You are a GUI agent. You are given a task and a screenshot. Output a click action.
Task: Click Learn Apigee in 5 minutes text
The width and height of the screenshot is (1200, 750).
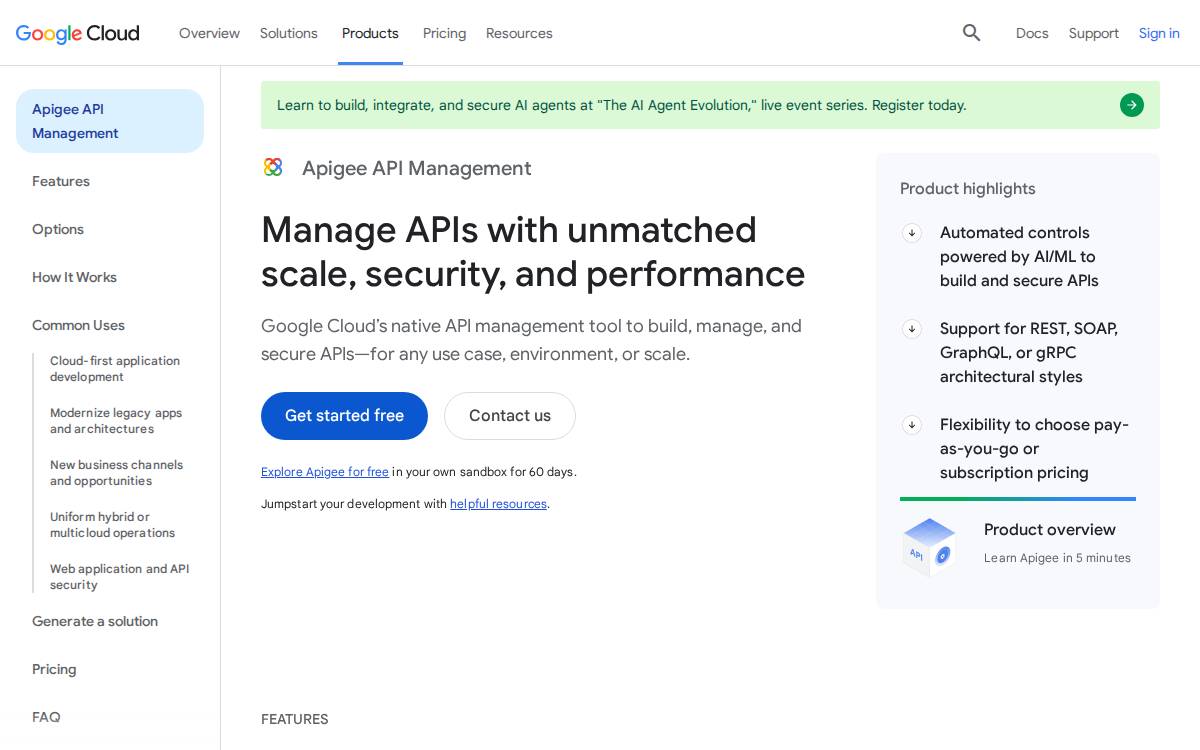point(1057,558)
